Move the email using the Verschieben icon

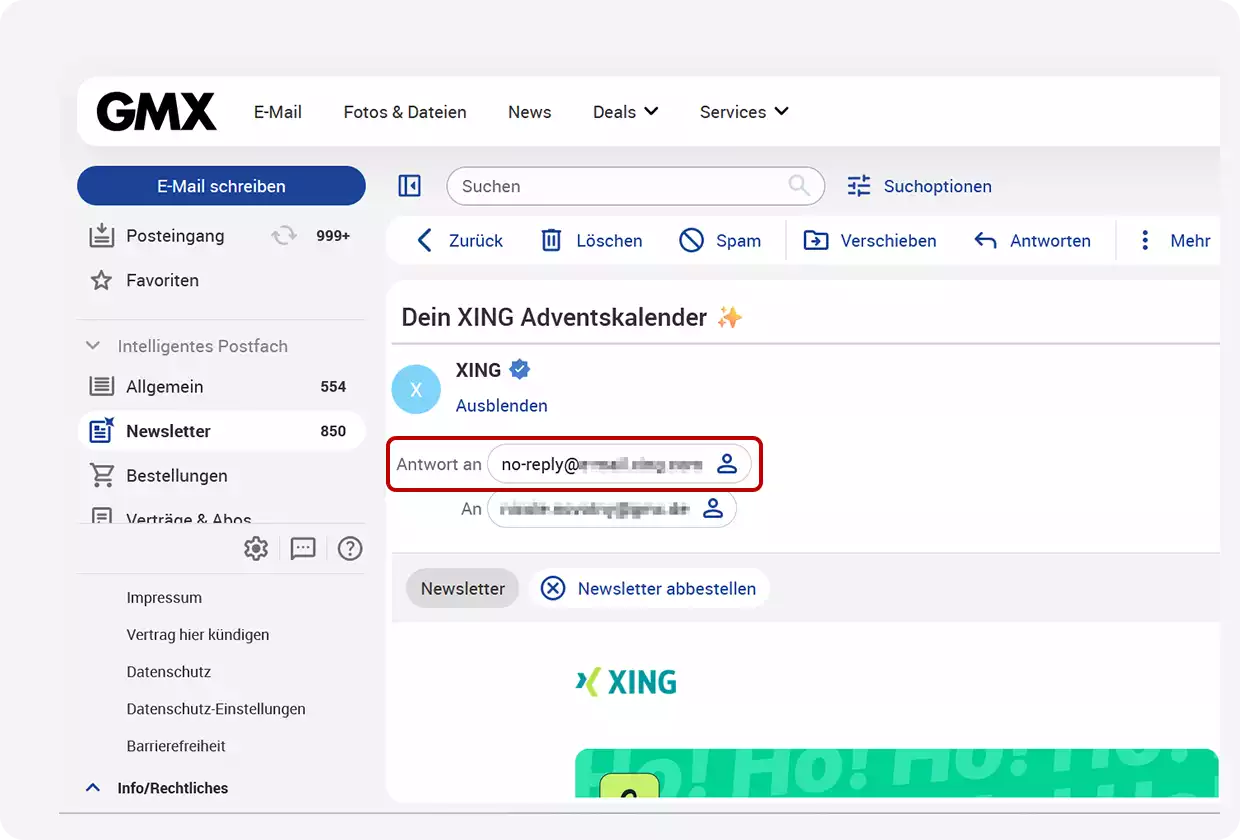pos(817,240)
